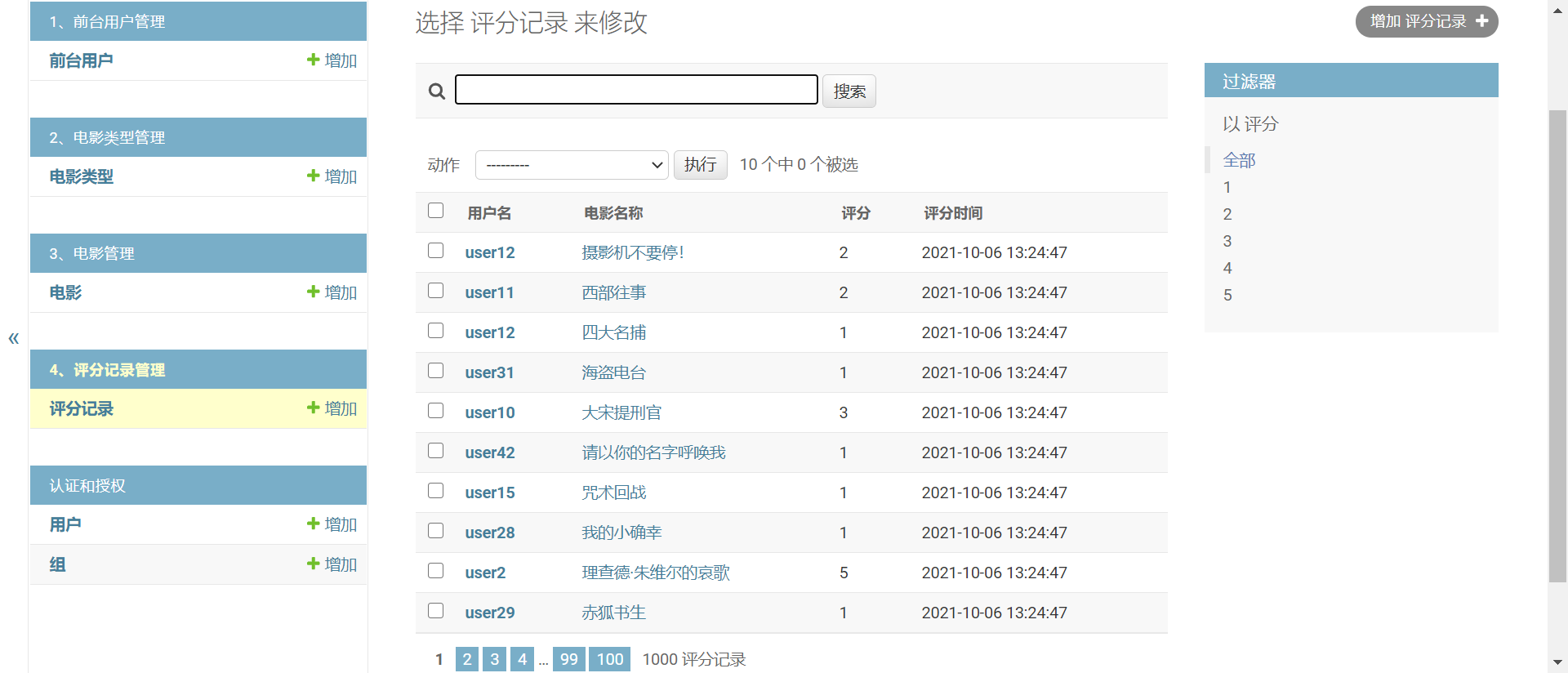Open movie link 赤狐书生
The width and height of the screenshot is (1568, 673).
(x=613, y=613)
